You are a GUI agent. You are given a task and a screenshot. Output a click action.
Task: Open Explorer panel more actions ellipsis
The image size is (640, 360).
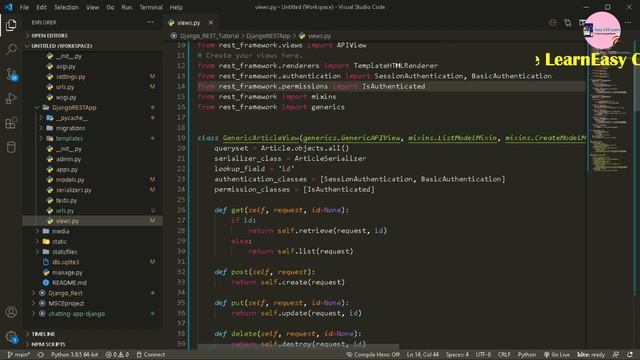(x=151, y=22)
